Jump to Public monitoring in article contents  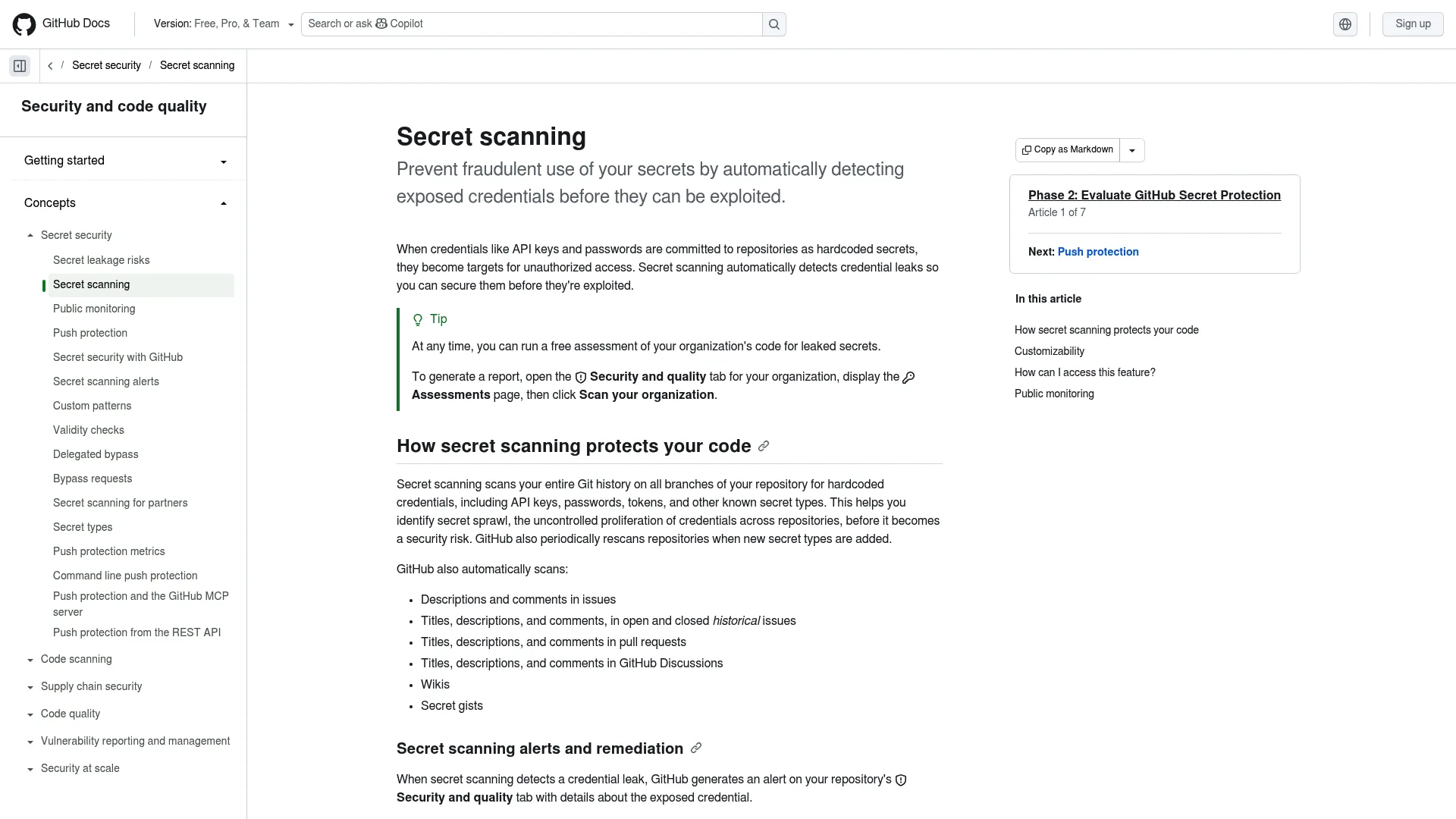[1054, 394]
